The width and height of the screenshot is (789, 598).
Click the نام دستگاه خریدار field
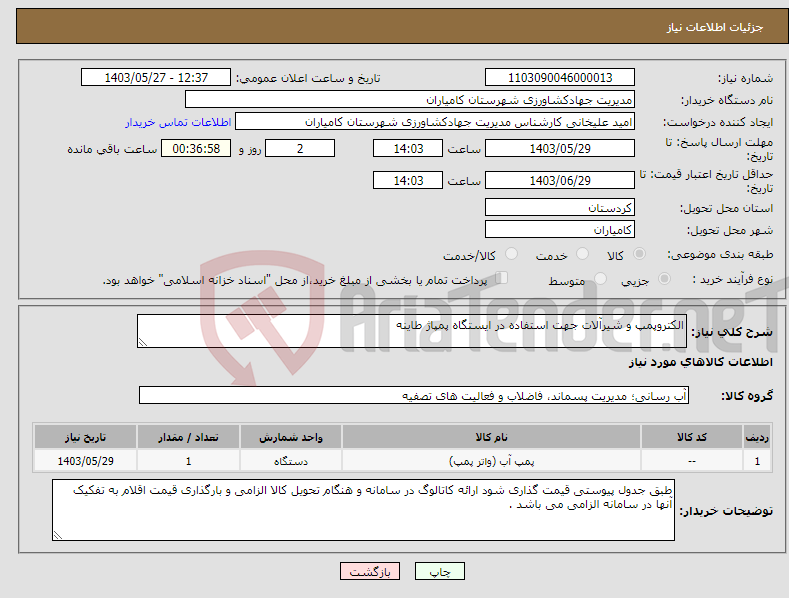[410, 100]
